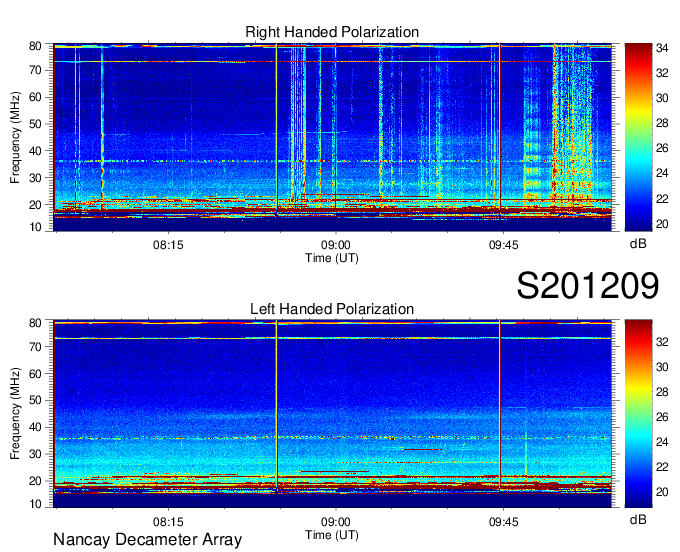680x552 pixels.
Task: Click the Right Handed panel color bar
Action: point(638,137)
